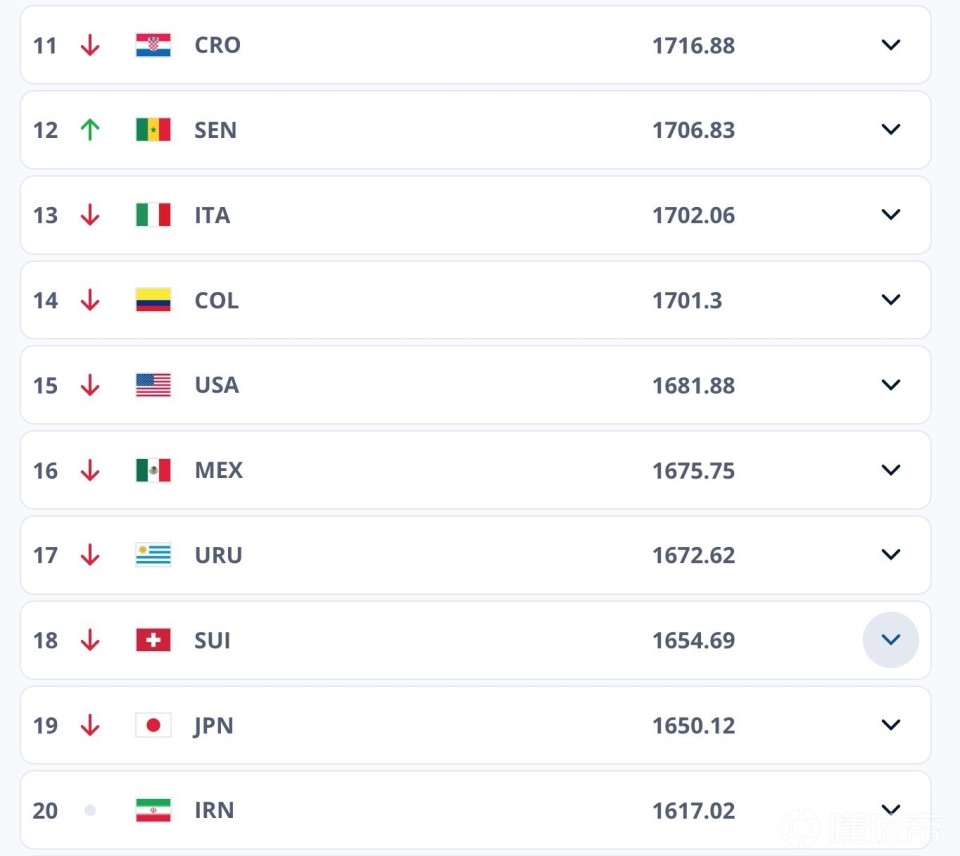Viewport: 960px width, 856px height.
Task: Click the Mexico flag icon
Action: [x=153, y=470]
